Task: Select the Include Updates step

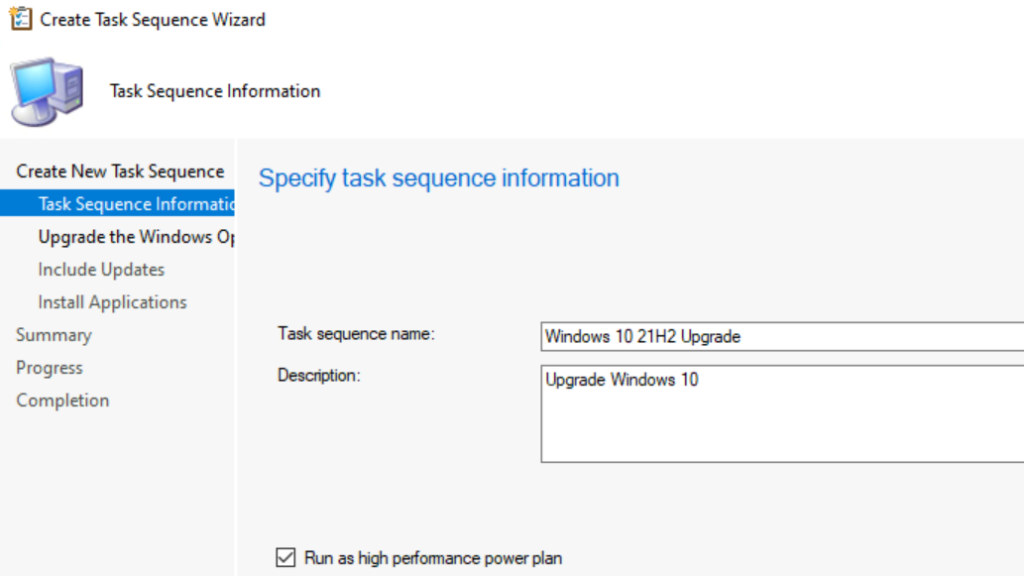Action: pyautogui.click(x=101, y=270)
